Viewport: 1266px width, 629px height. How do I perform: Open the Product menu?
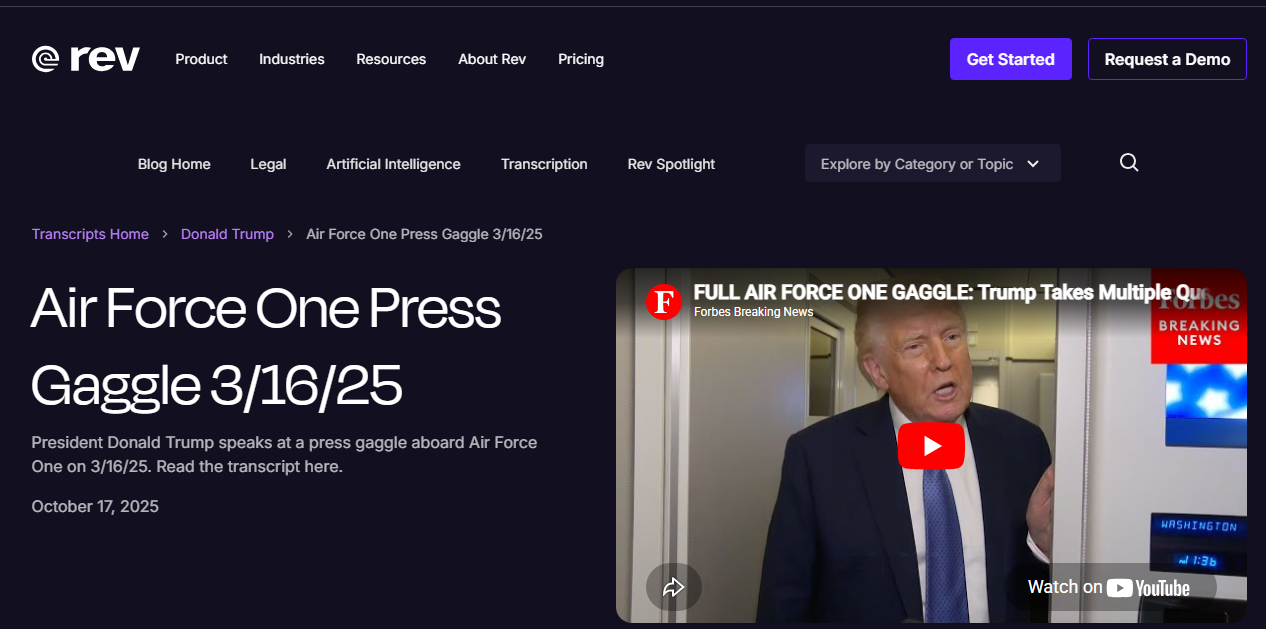(x=201, y=59)
